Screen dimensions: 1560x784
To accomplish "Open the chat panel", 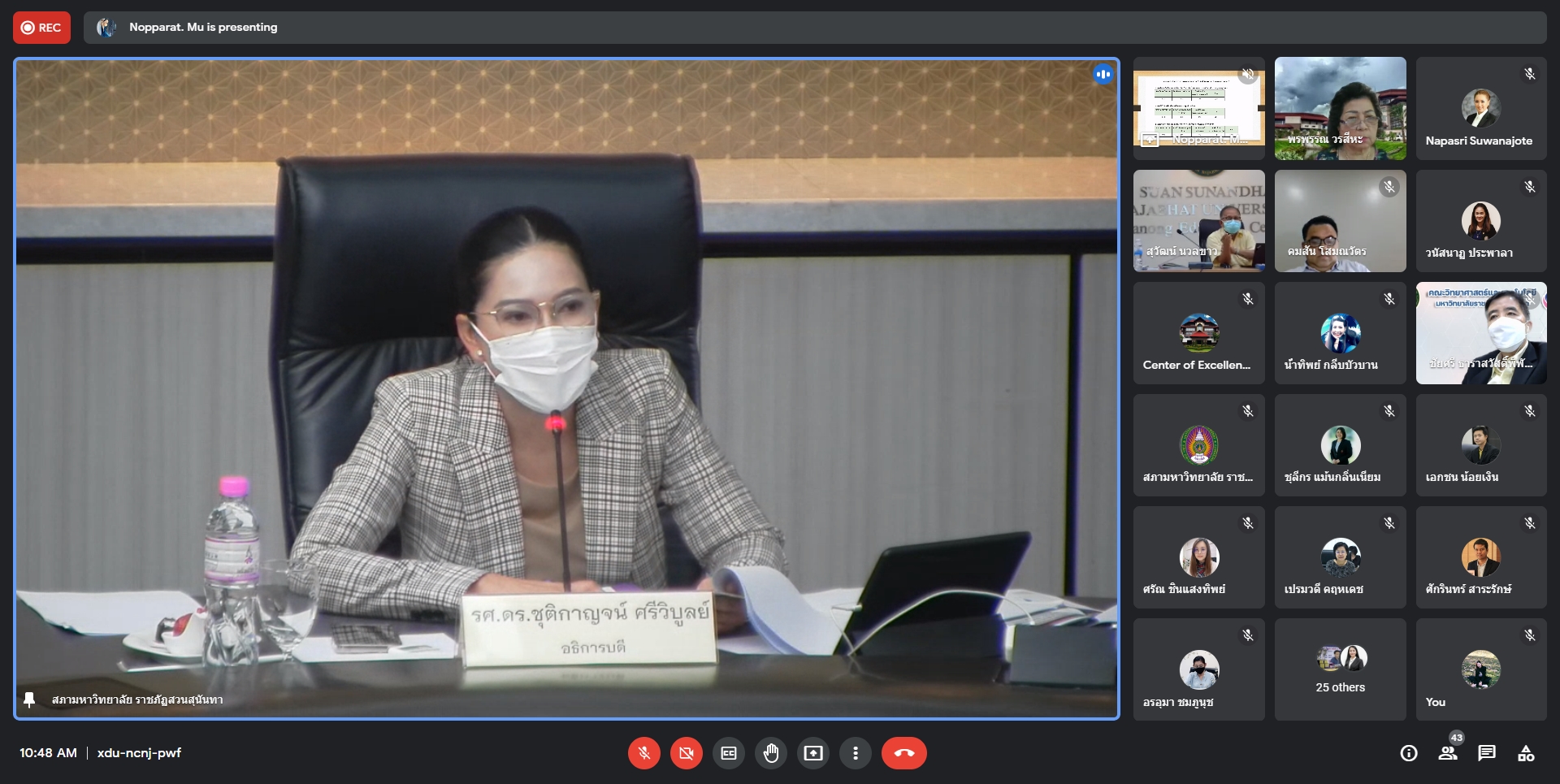I will 1487,753.
